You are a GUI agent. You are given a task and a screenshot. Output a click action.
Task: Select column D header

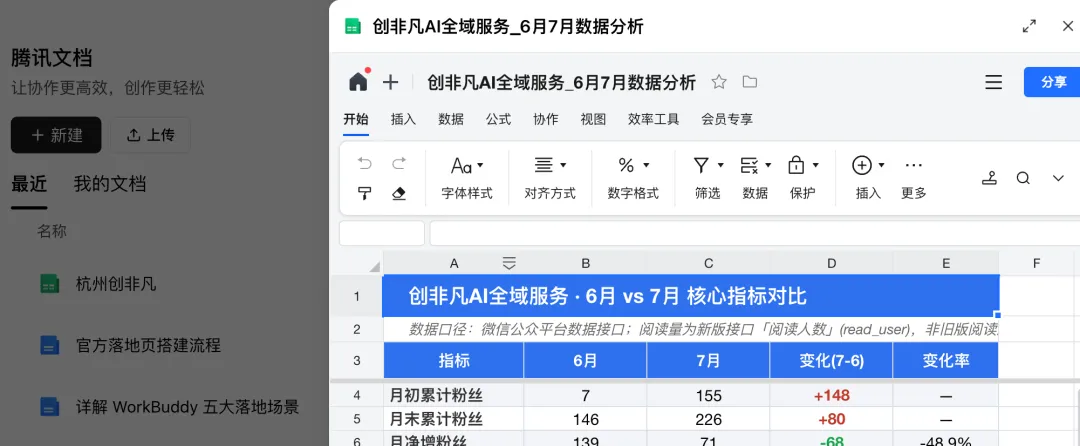point(831,263)
